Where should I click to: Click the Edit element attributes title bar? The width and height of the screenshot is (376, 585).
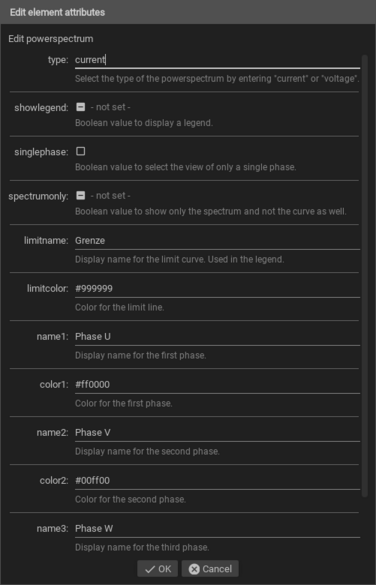188,12
